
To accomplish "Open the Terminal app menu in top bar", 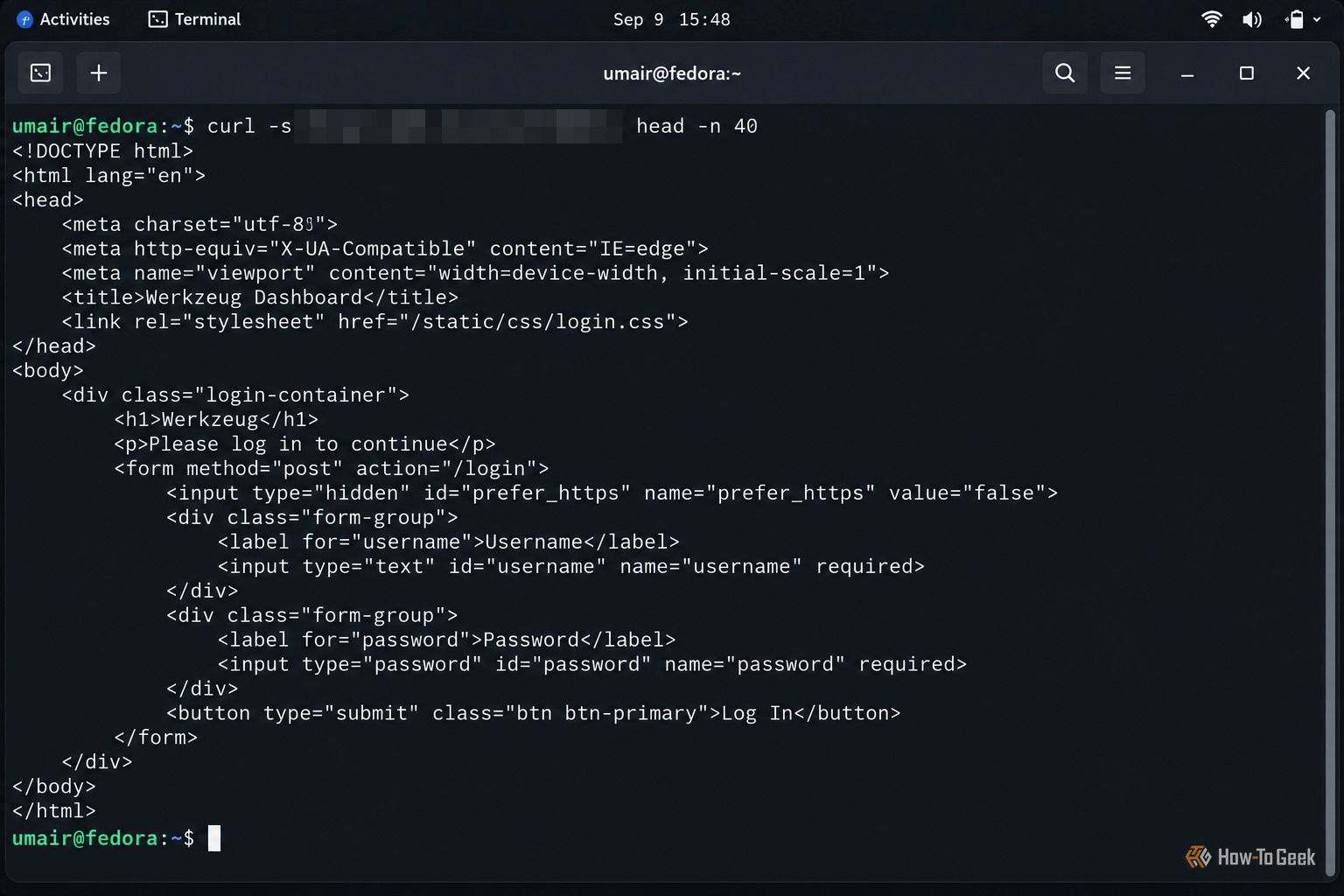I will 194,19.
